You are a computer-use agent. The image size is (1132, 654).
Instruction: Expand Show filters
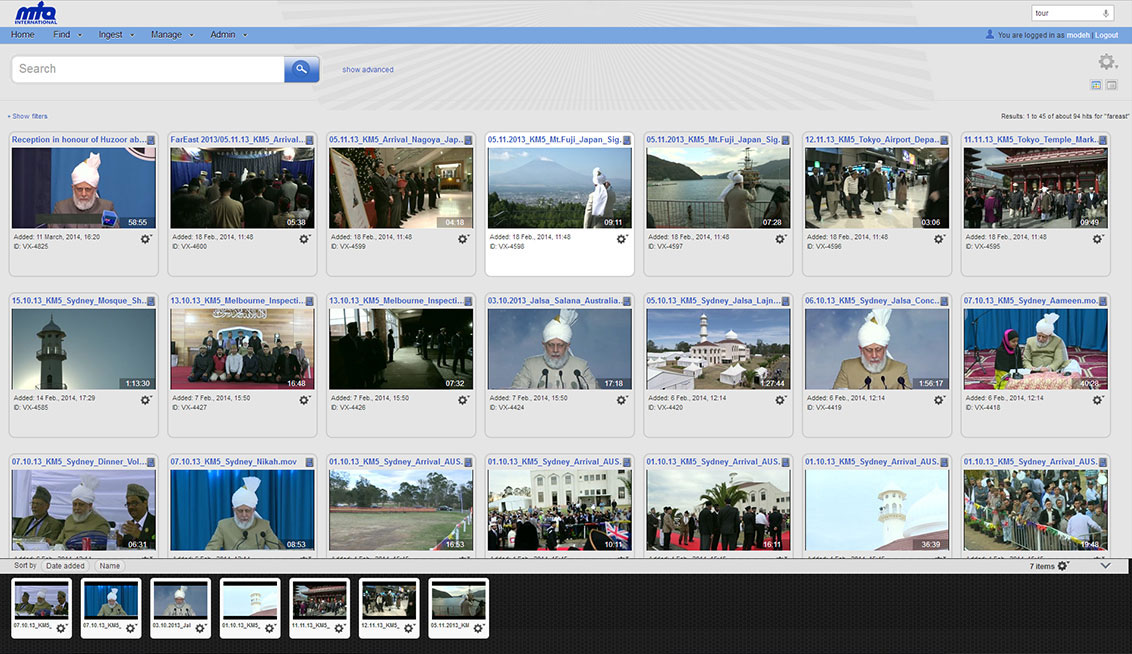click(x=27, y=116)
